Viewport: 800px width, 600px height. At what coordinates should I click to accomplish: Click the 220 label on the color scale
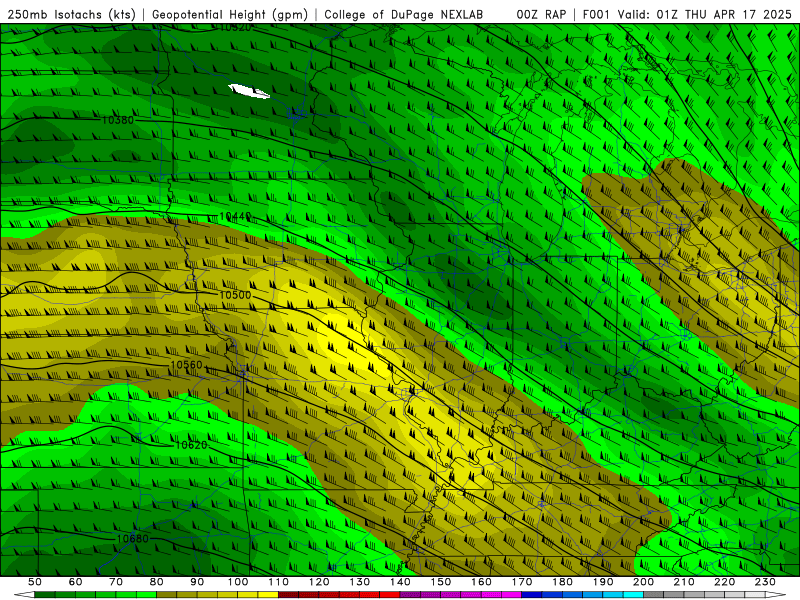pos(724,582)
